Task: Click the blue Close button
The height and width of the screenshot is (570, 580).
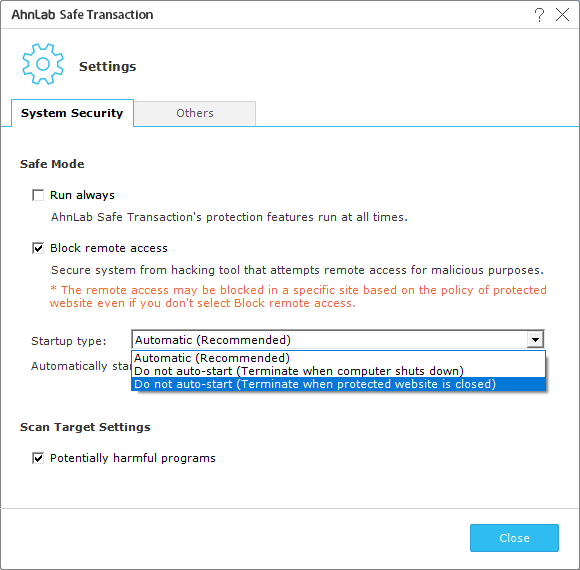Action: click(x=514, y=538)
